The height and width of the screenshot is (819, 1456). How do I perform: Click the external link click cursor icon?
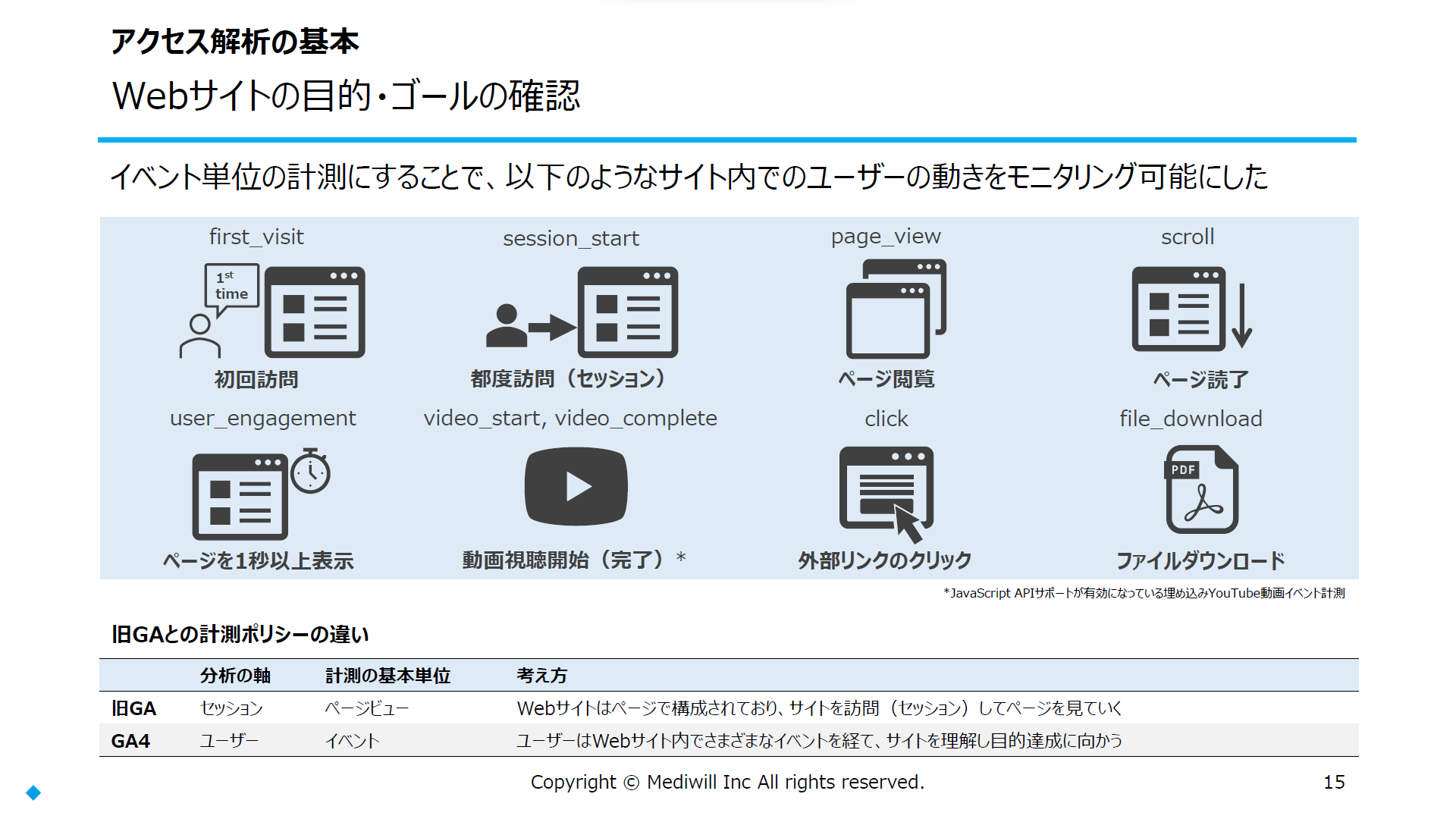click(886, 494)
